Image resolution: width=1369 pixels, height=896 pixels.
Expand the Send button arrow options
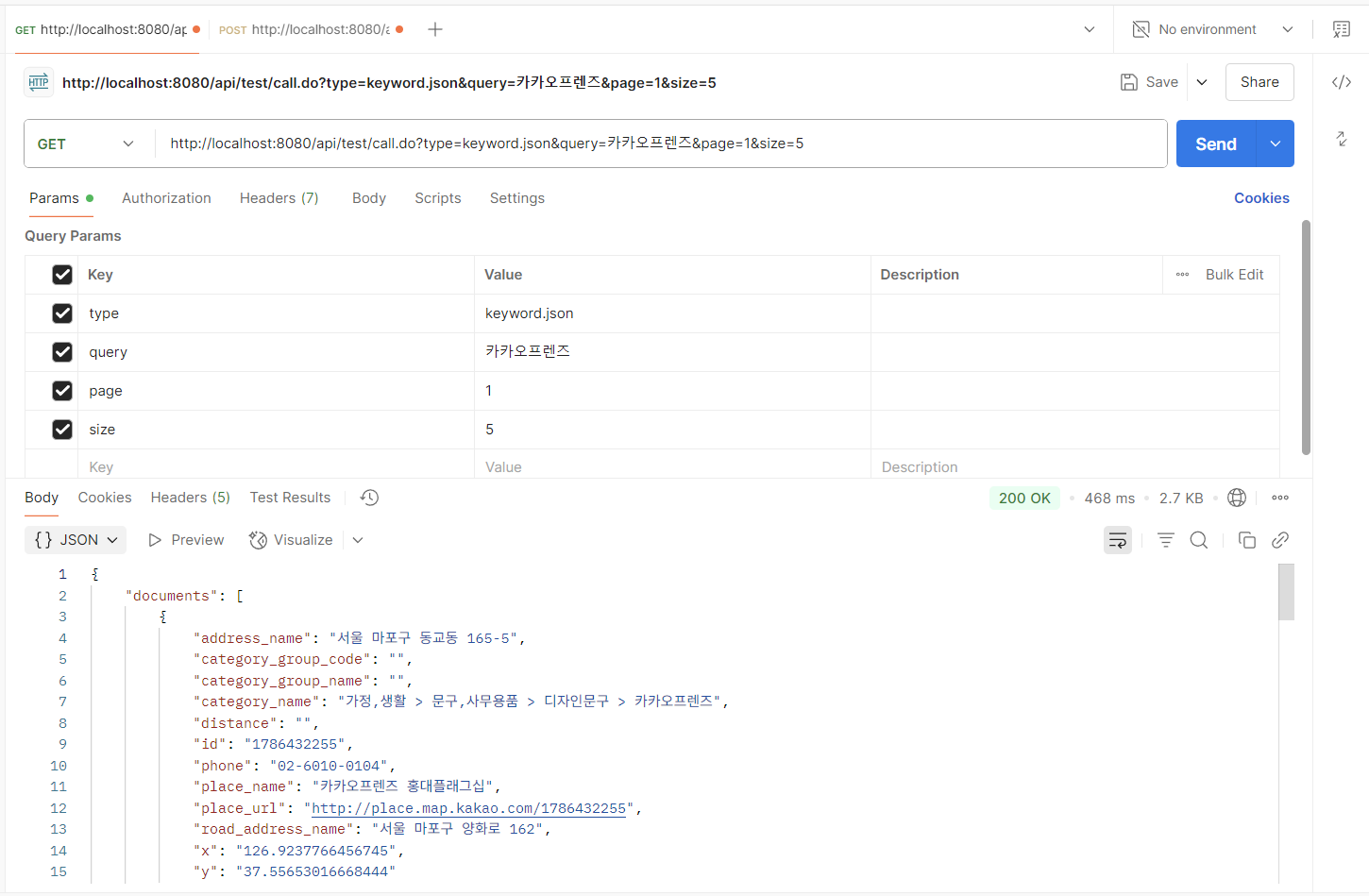point(1276,144)
